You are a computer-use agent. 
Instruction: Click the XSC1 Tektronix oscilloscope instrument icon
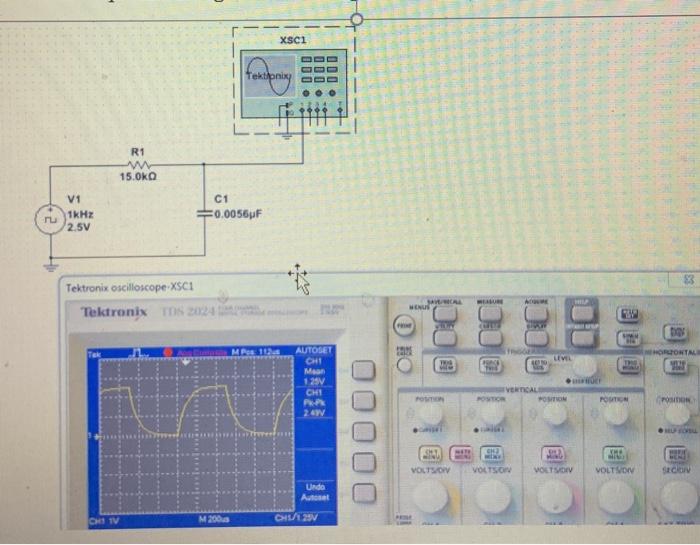(294, 83)
